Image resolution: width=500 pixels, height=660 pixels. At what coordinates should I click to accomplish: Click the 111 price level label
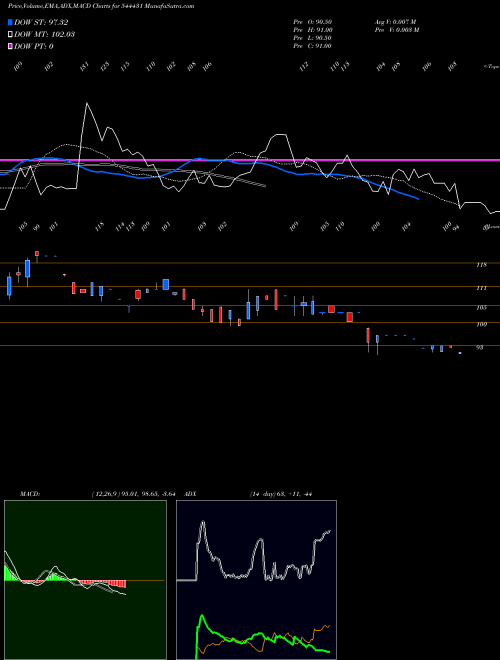(481, 288)
